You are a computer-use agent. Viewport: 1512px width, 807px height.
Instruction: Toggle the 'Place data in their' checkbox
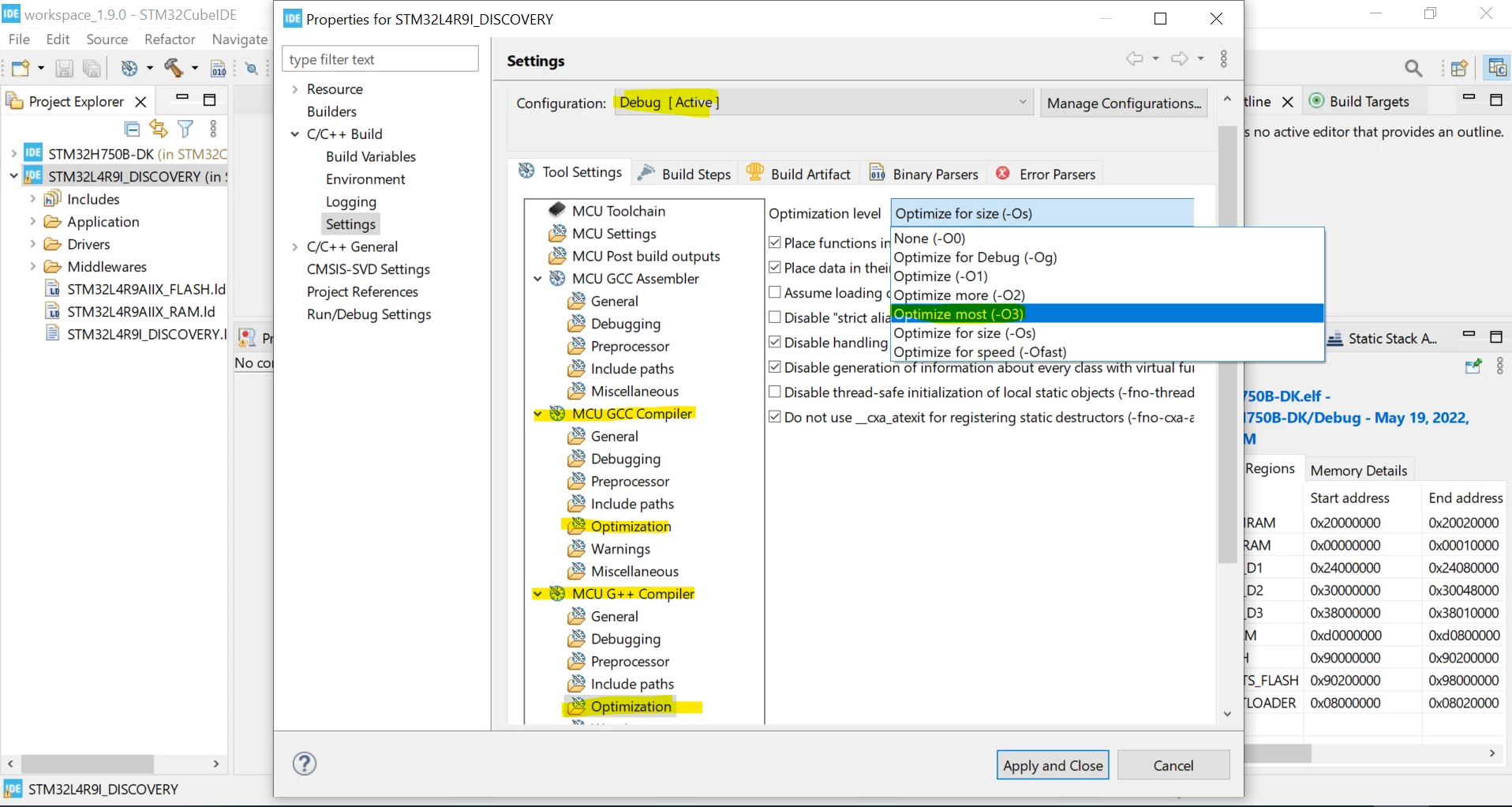(775, 268)
